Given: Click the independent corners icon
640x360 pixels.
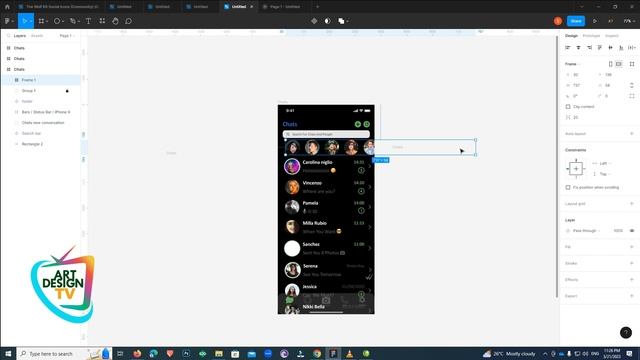Looking at the screenshot, I should point(632,96).
